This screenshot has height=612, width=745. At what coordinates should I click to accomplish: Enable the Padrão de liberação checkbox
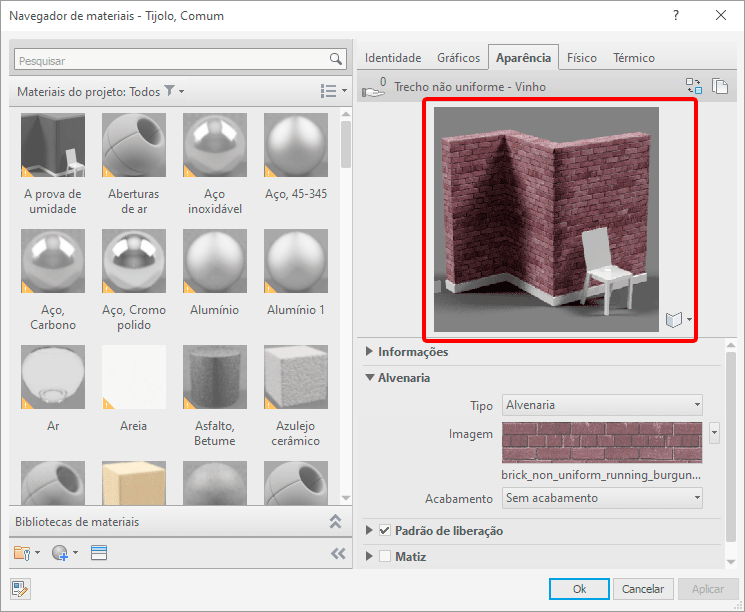[385, 530]
